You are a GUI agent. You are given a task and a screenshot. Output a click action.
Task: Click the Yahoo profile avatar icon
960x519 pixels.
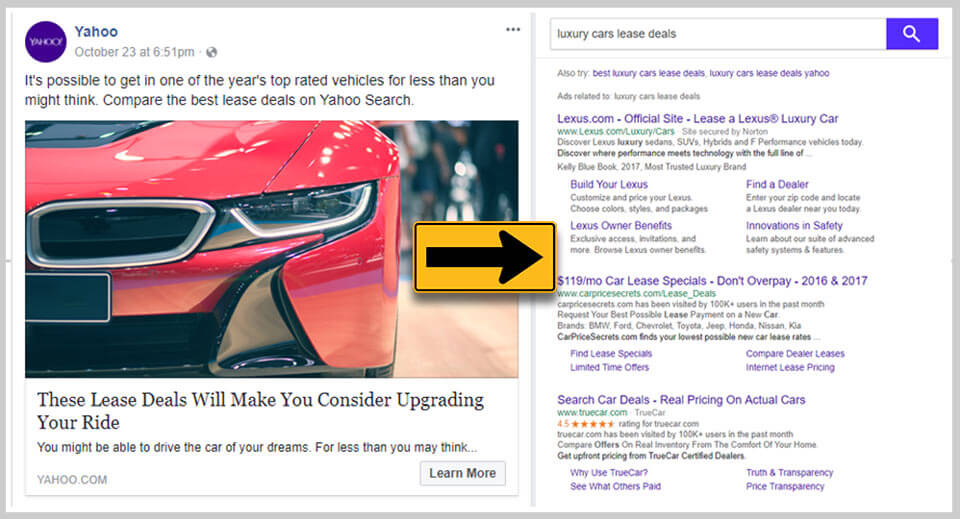tap(46, 42)
